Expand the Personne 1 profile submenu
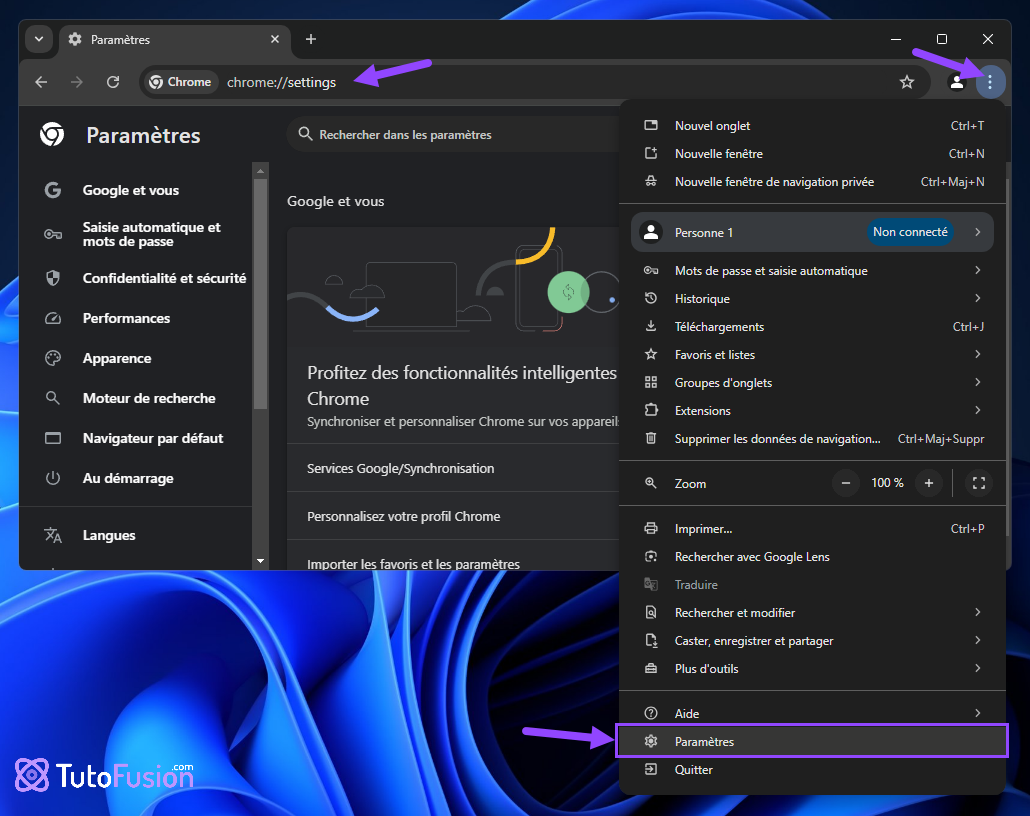This screenshot has width=1030, height=816. click(x=812, y=232)
